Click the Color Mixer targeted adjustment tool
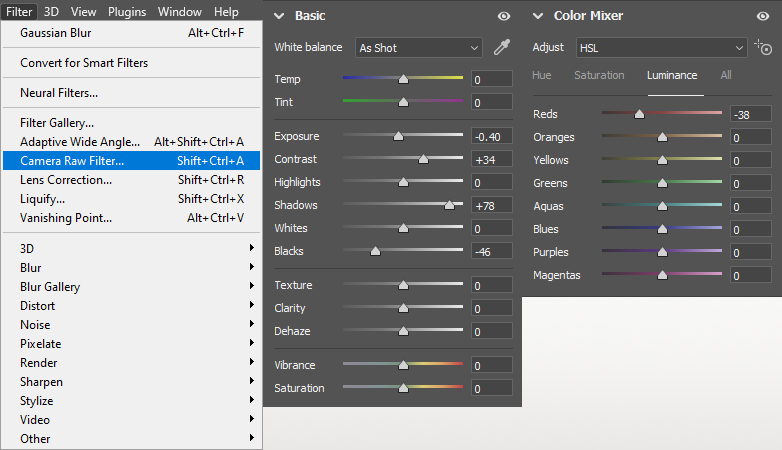 click(764, 48)
